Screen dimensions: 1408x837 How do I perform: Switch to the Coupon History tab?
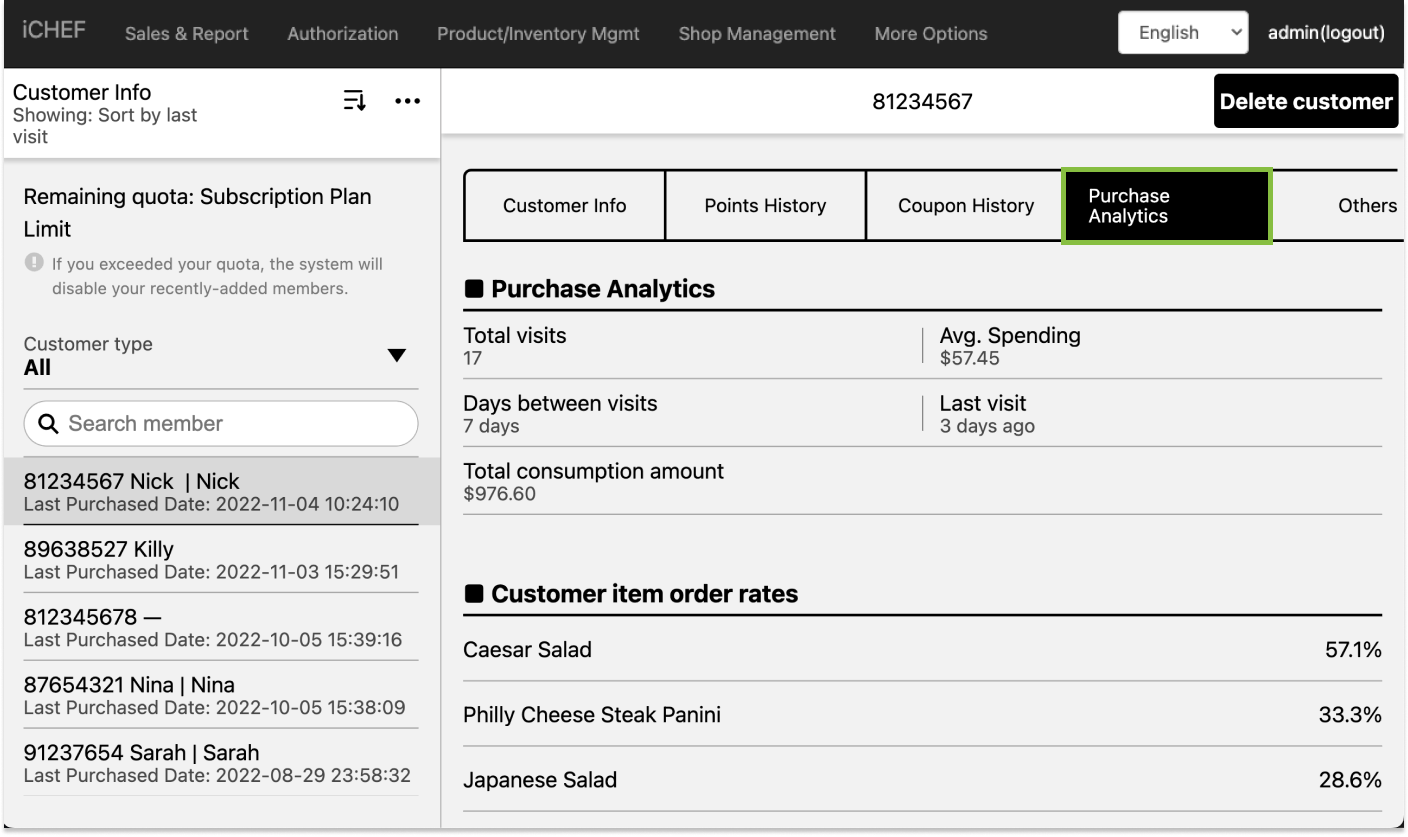[x=965, y=206]
